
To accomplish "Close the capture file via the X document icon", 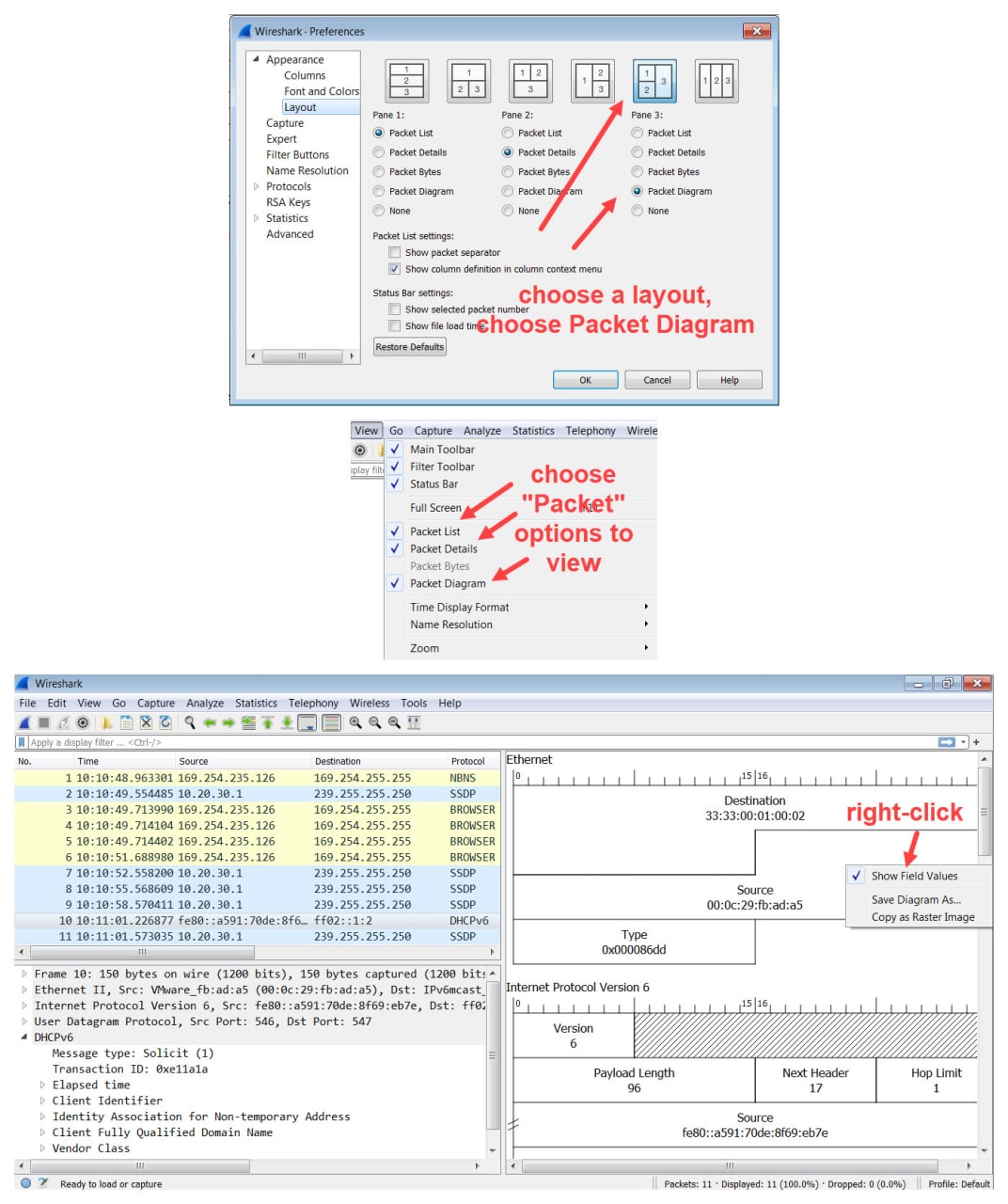I will [146, 722].
